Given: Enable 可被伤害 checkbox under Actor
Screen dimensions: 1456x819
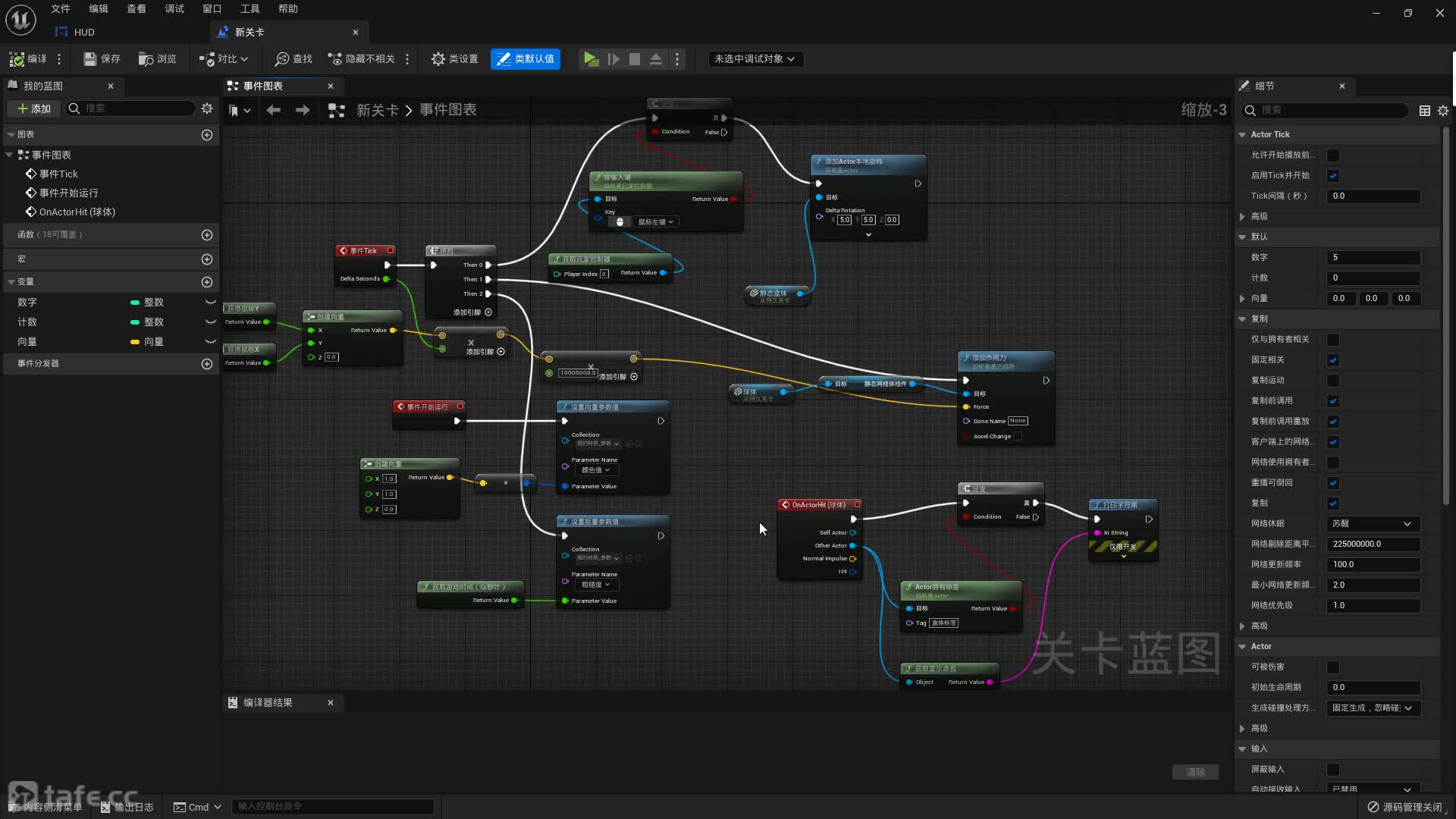Looking at the screenshot, I should (1332, 667).
